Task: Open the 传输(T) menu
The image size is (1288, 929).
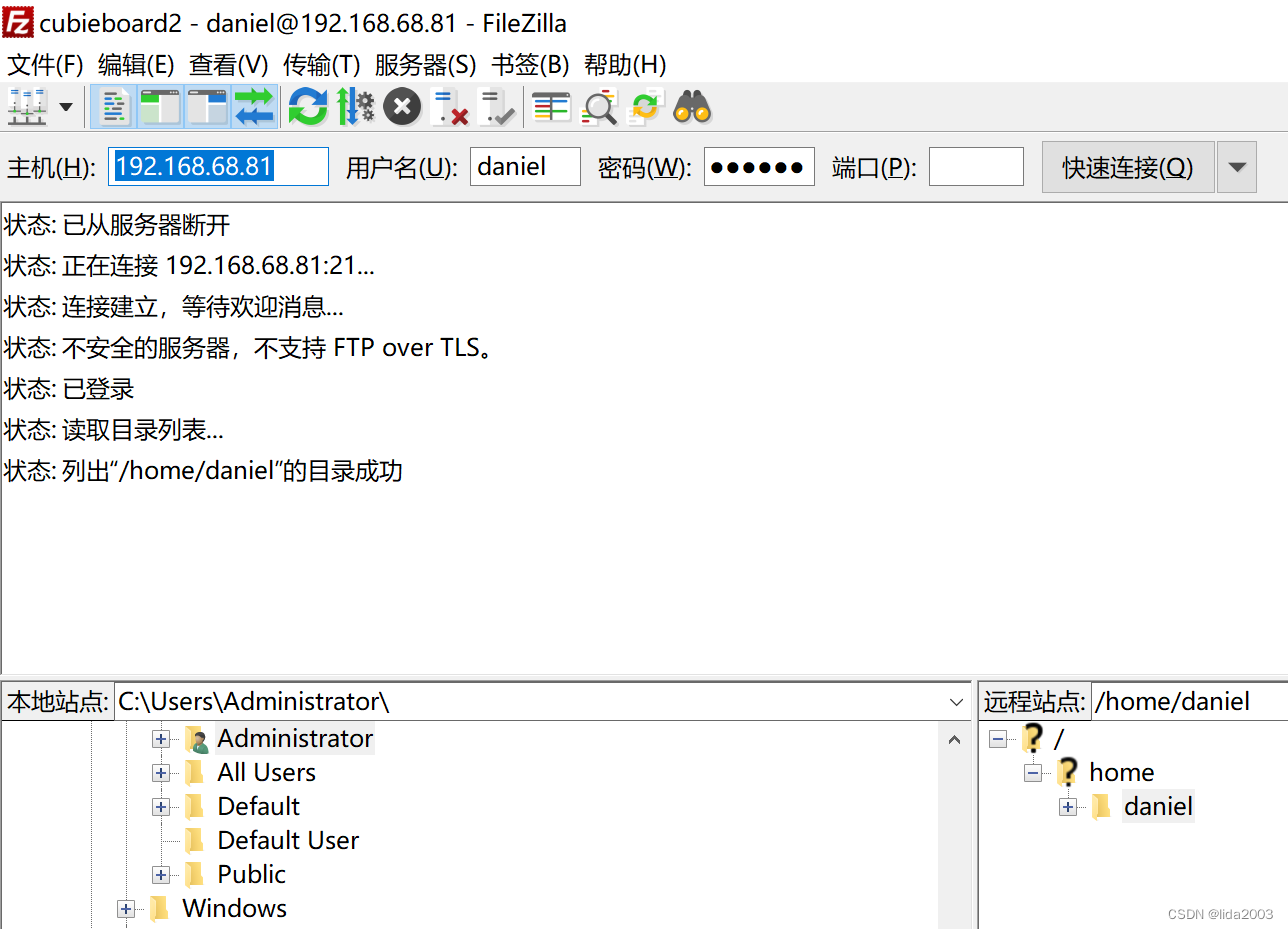Action: tap(321, 65)
